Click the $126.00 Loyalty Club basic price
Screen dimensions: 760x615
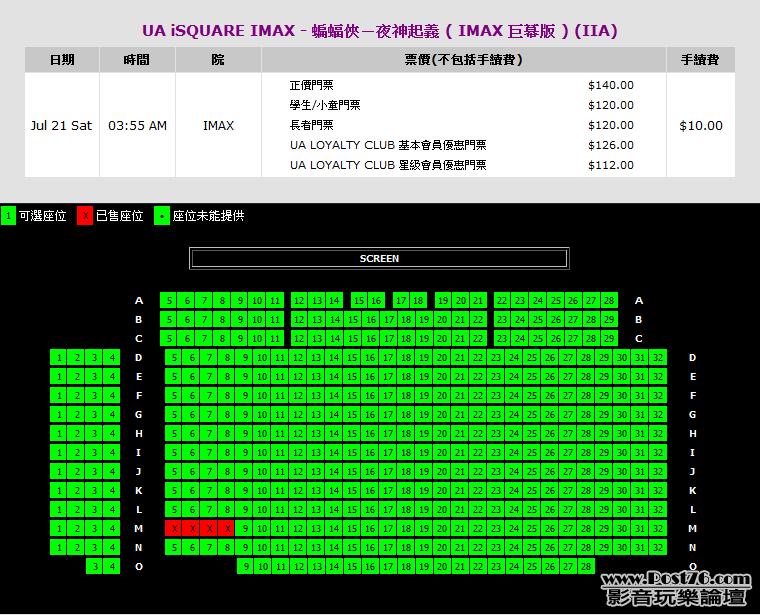[x=611, y=145]
